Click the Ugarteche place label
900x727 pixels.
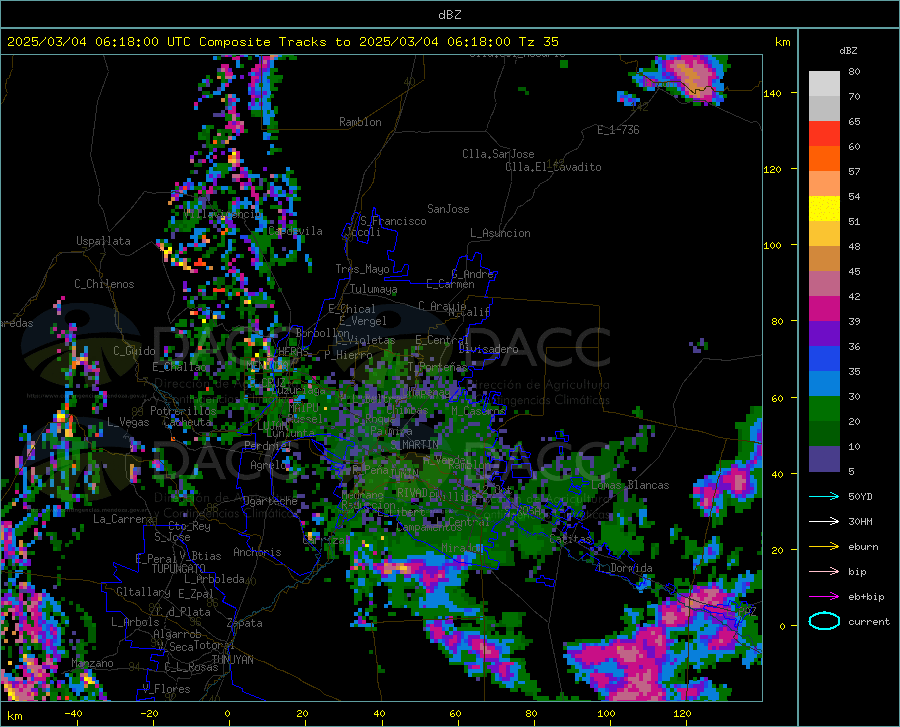point(270,501)
